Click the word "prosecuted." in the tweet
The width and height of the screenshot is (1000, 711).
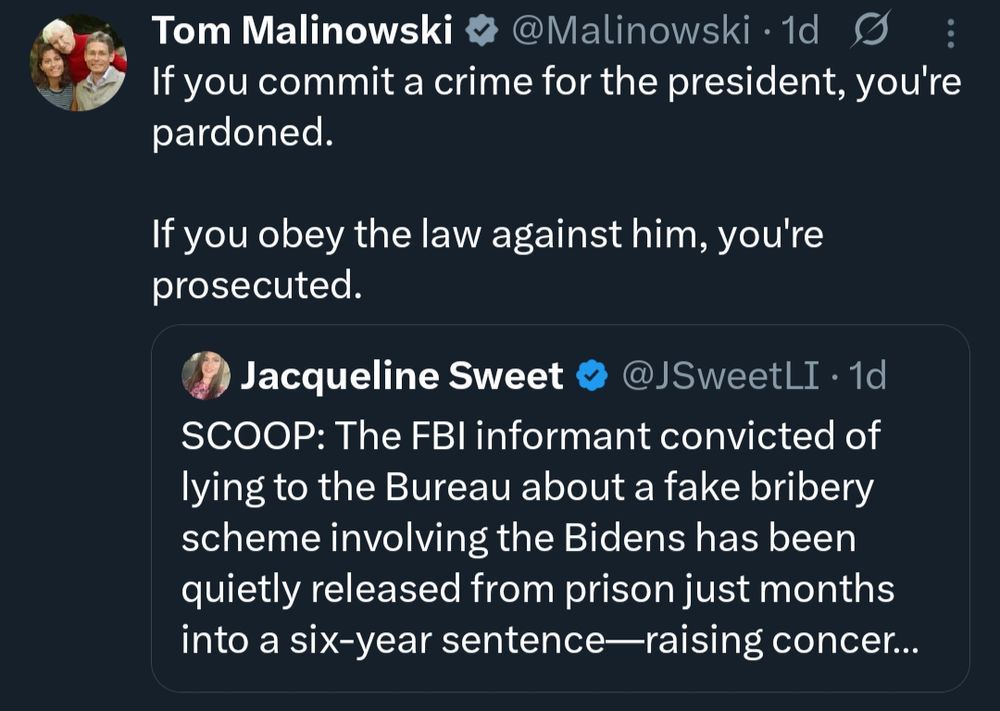255,287
